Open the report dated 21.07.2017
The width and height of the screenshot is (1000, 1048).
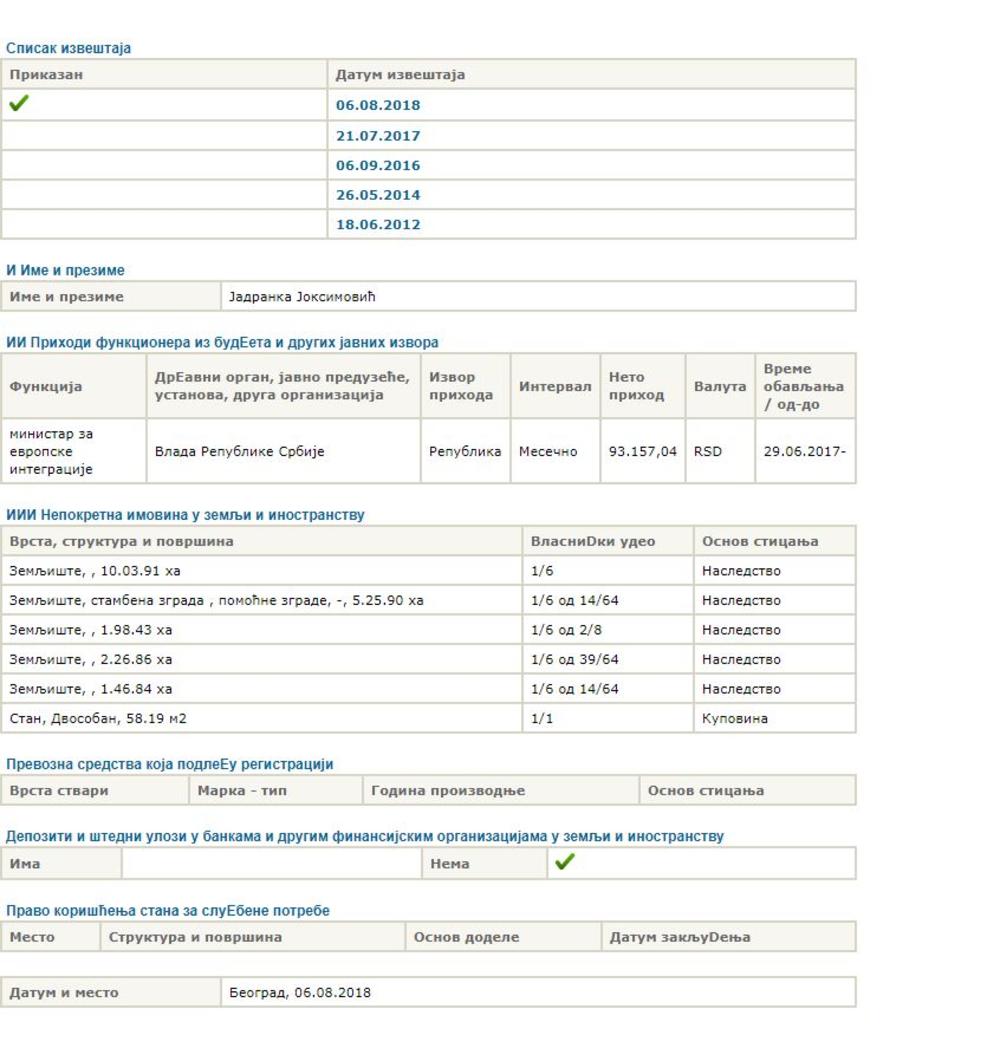pyautogui.click(x=377, y=136)
